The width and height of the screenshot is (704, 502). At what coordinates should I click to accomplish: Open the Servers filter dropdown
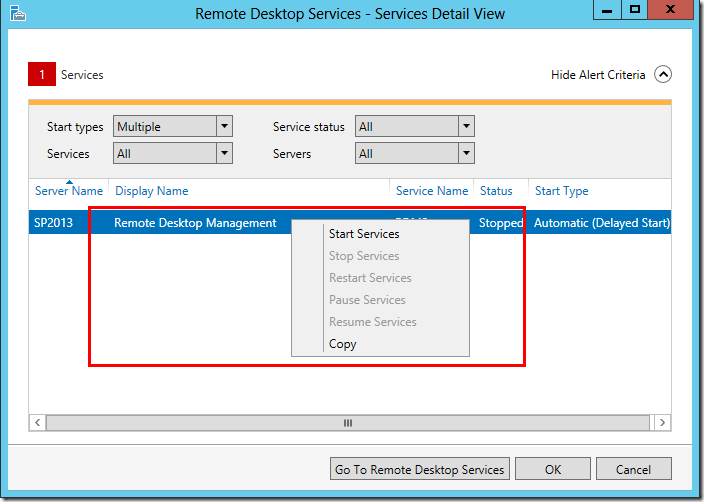[x=466, y=154]
